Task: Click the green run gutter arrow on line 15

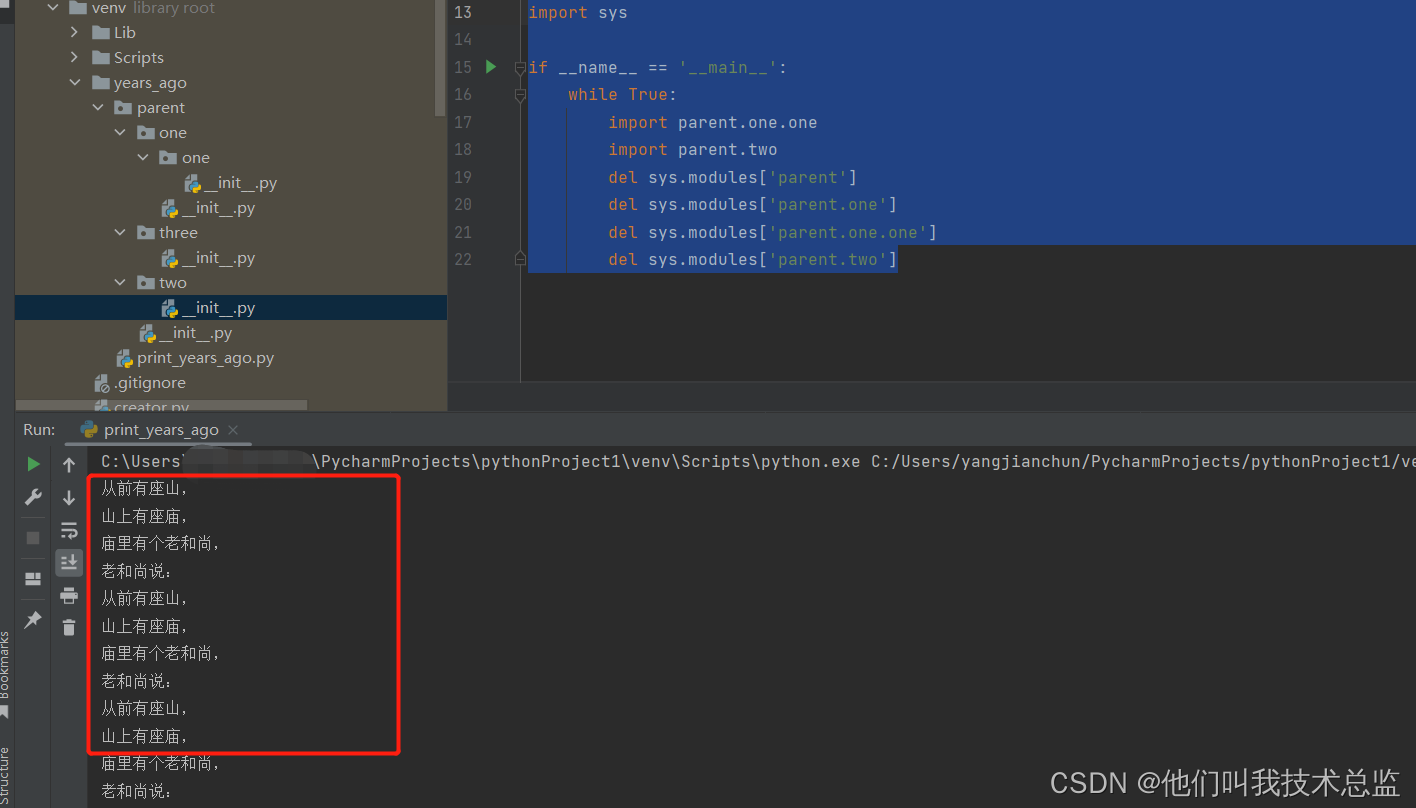Action: [491, 67]
